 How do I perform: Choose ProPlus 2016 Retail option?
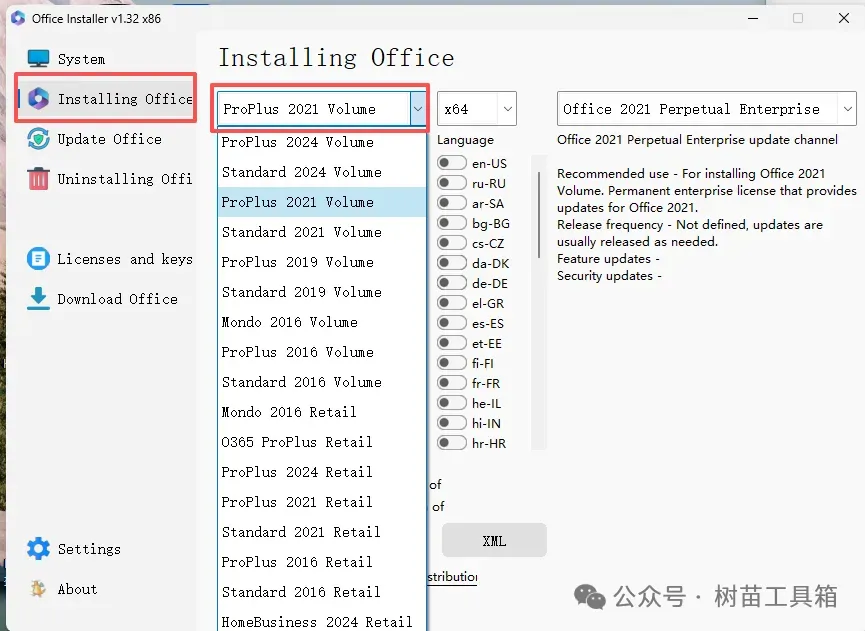click(x=322, y=562)
